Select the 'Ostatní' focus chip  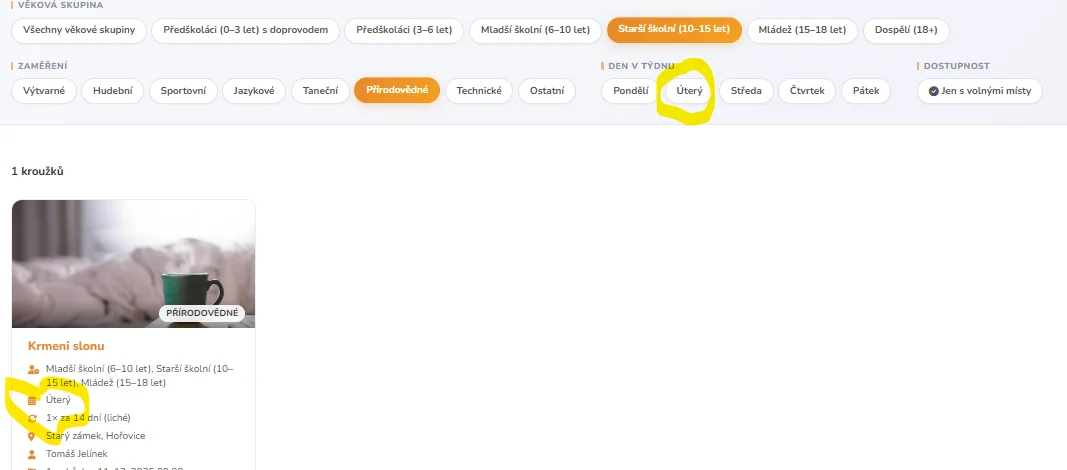[x=547, y=90]
